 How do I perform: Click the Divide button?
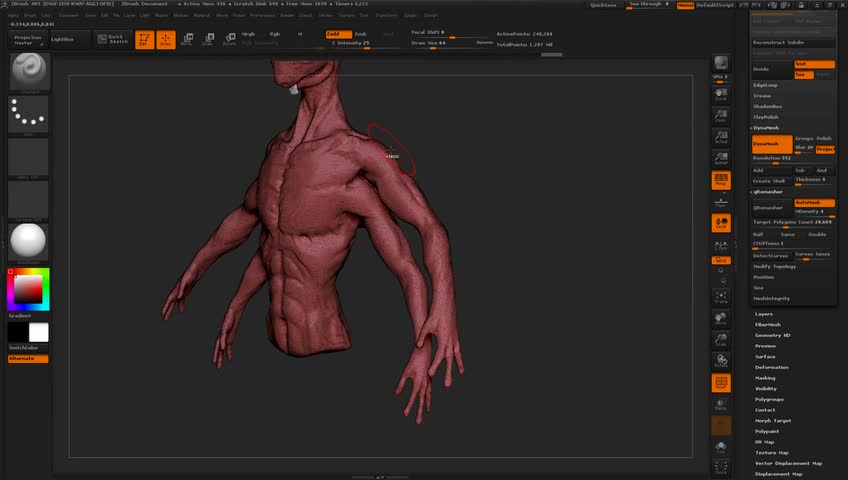click(x=772, y=69)
